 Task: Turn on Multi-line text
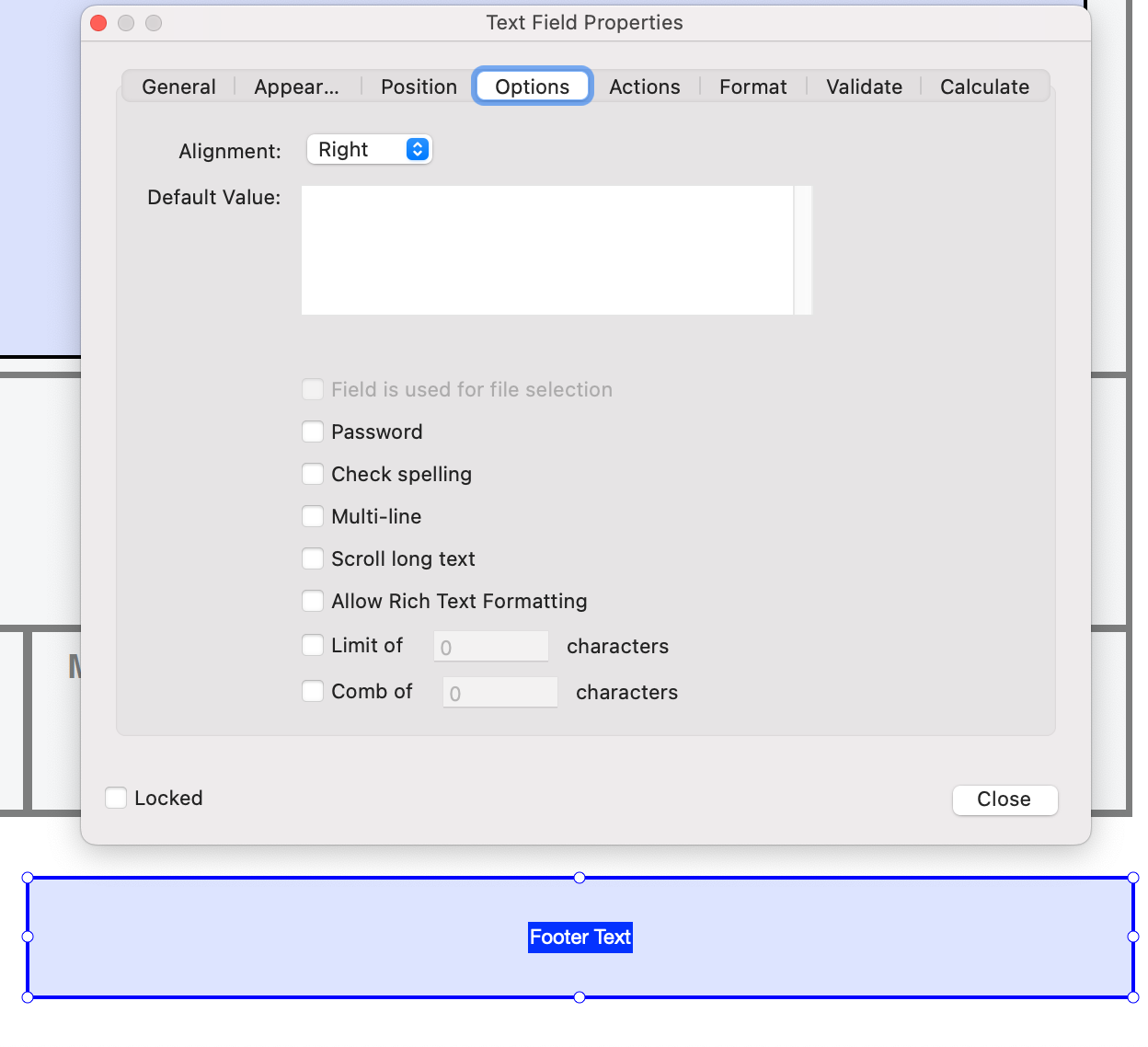(x=313, y=516)
